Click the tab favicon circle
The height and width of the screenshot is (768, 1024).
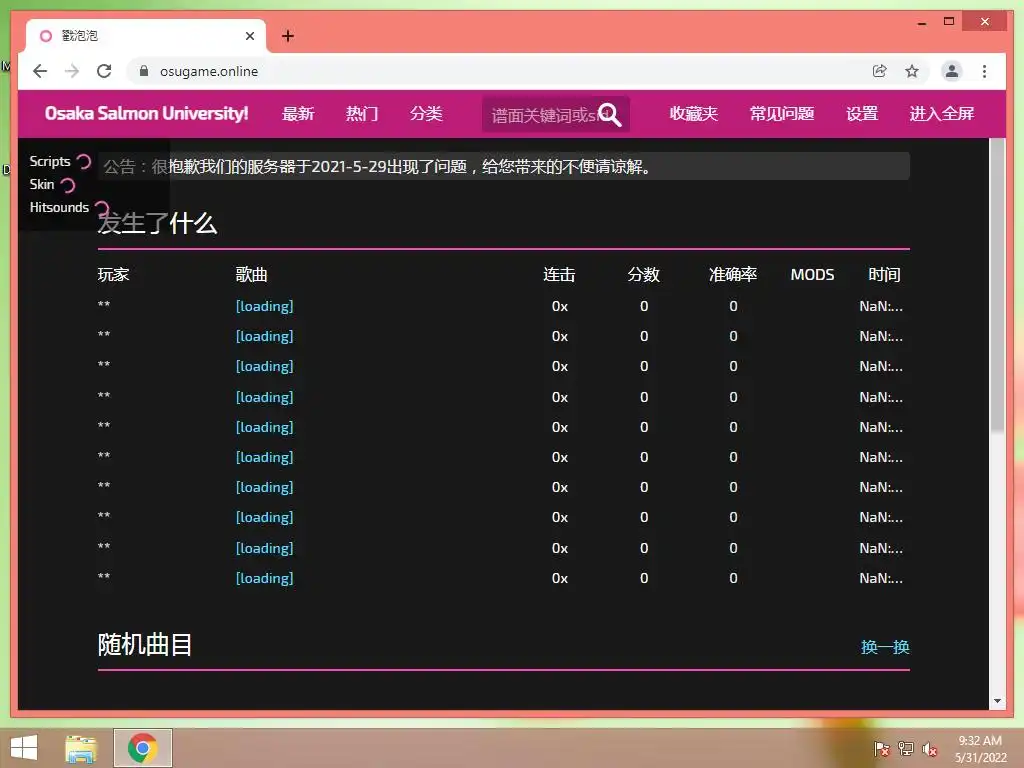46,36
